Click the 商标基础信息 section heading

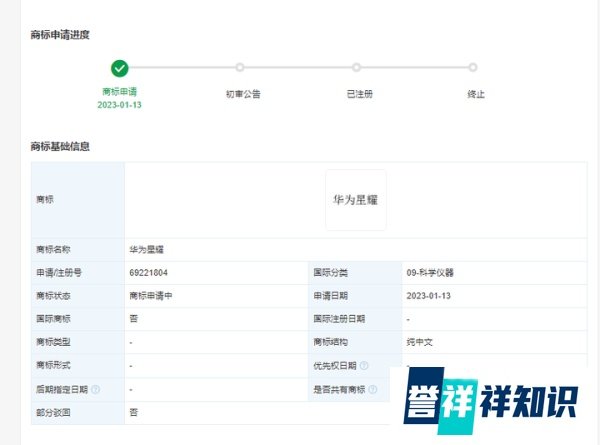coord(60,146)
